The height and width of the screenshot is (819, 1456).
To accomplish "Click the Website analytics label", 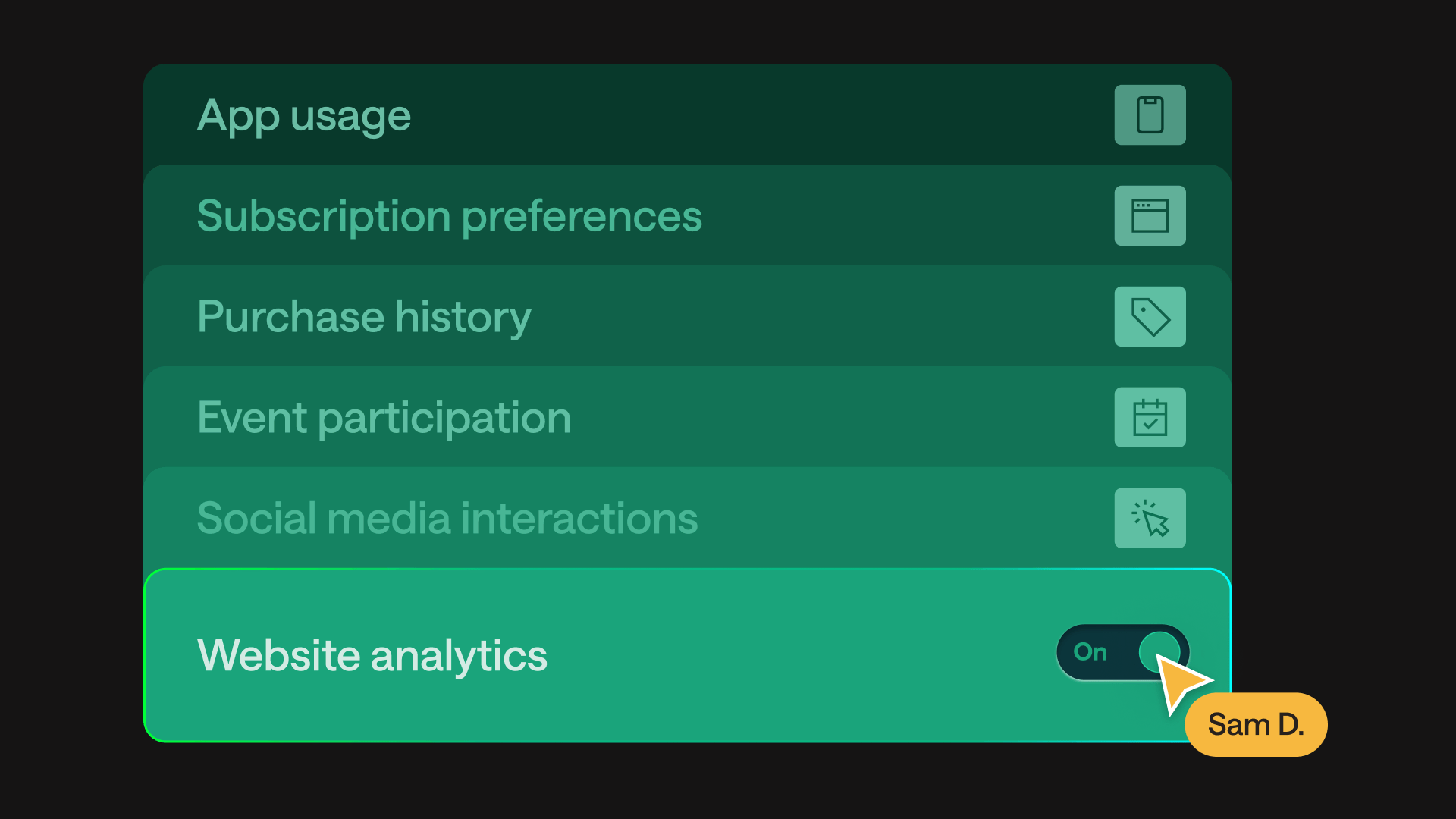I will (372, 655).
